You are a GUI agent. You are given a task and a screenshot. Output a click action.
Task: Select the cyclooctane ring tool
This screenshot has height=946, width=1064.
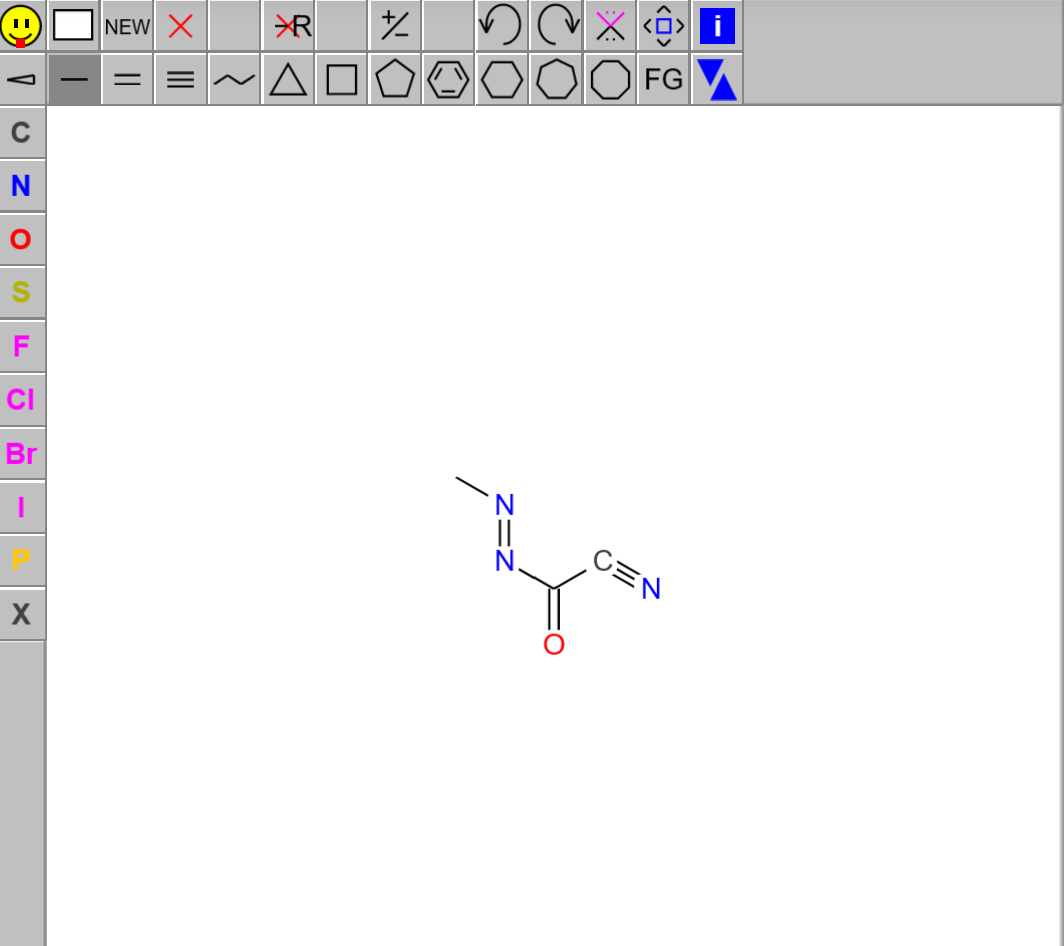(610, 80)
